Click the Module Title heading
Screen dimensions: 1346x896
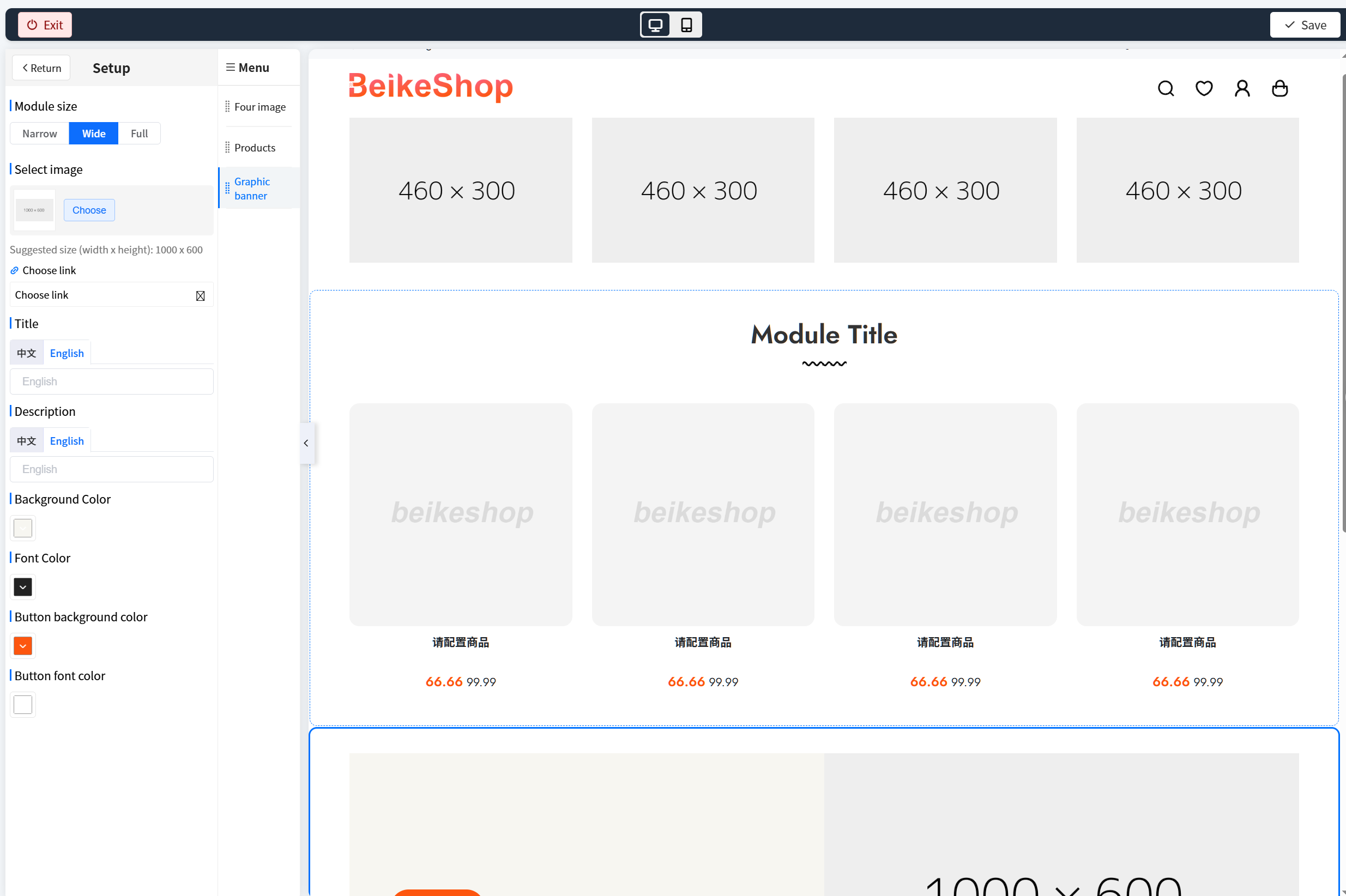pos(824,335)
